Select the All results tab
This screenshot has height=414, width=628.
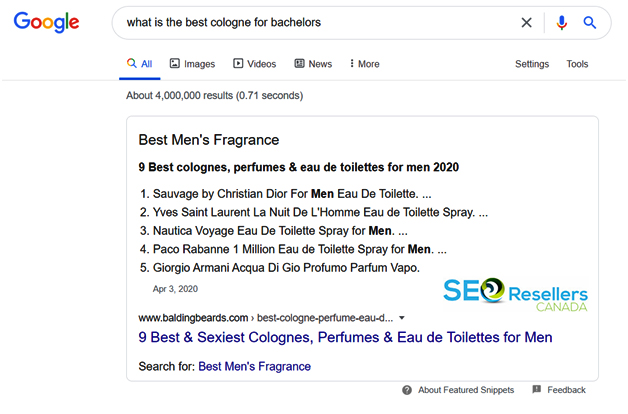pos(139,64)
